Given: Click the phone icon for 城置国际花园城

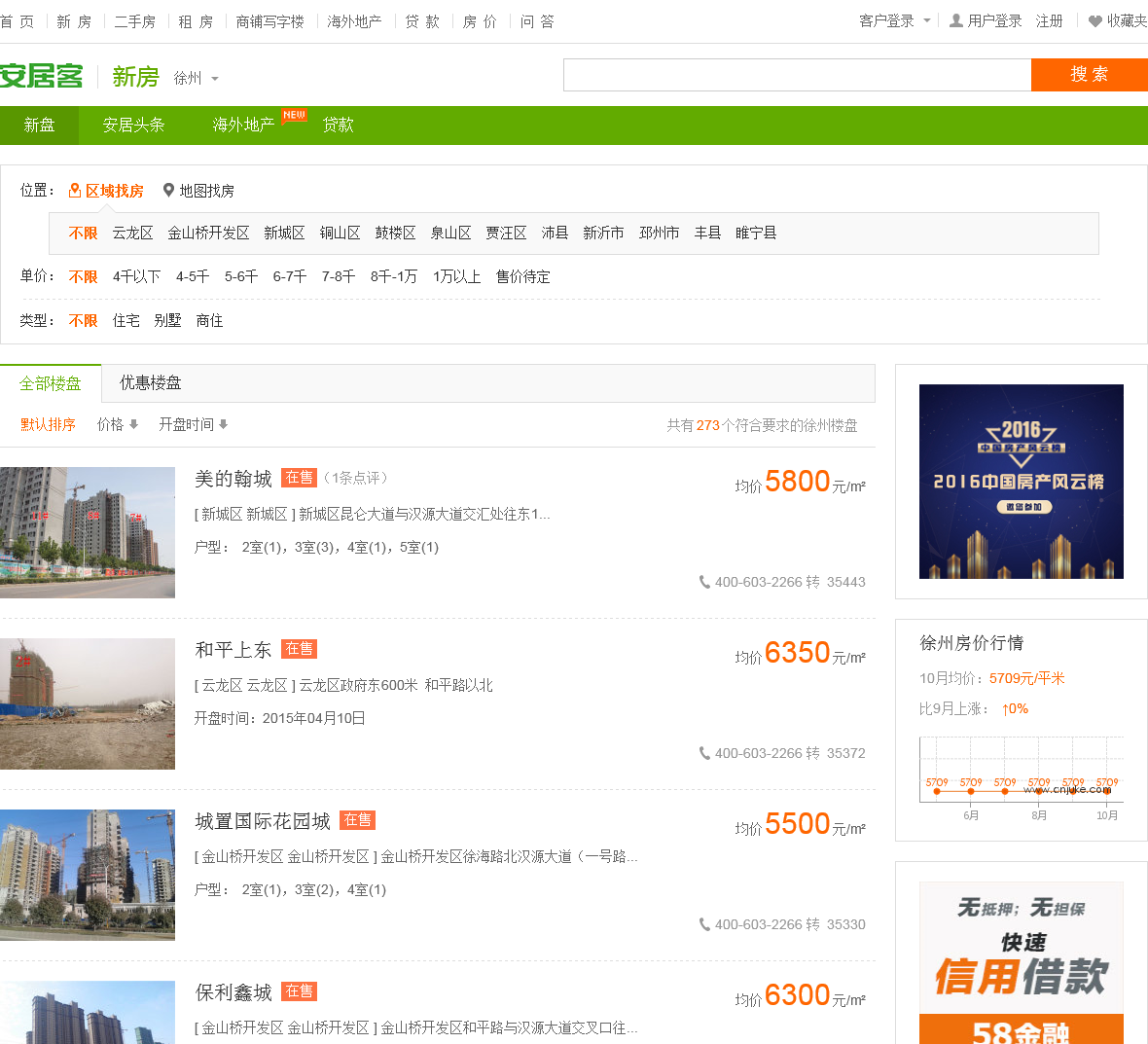Looking at the screenshot, I should 704,924.
